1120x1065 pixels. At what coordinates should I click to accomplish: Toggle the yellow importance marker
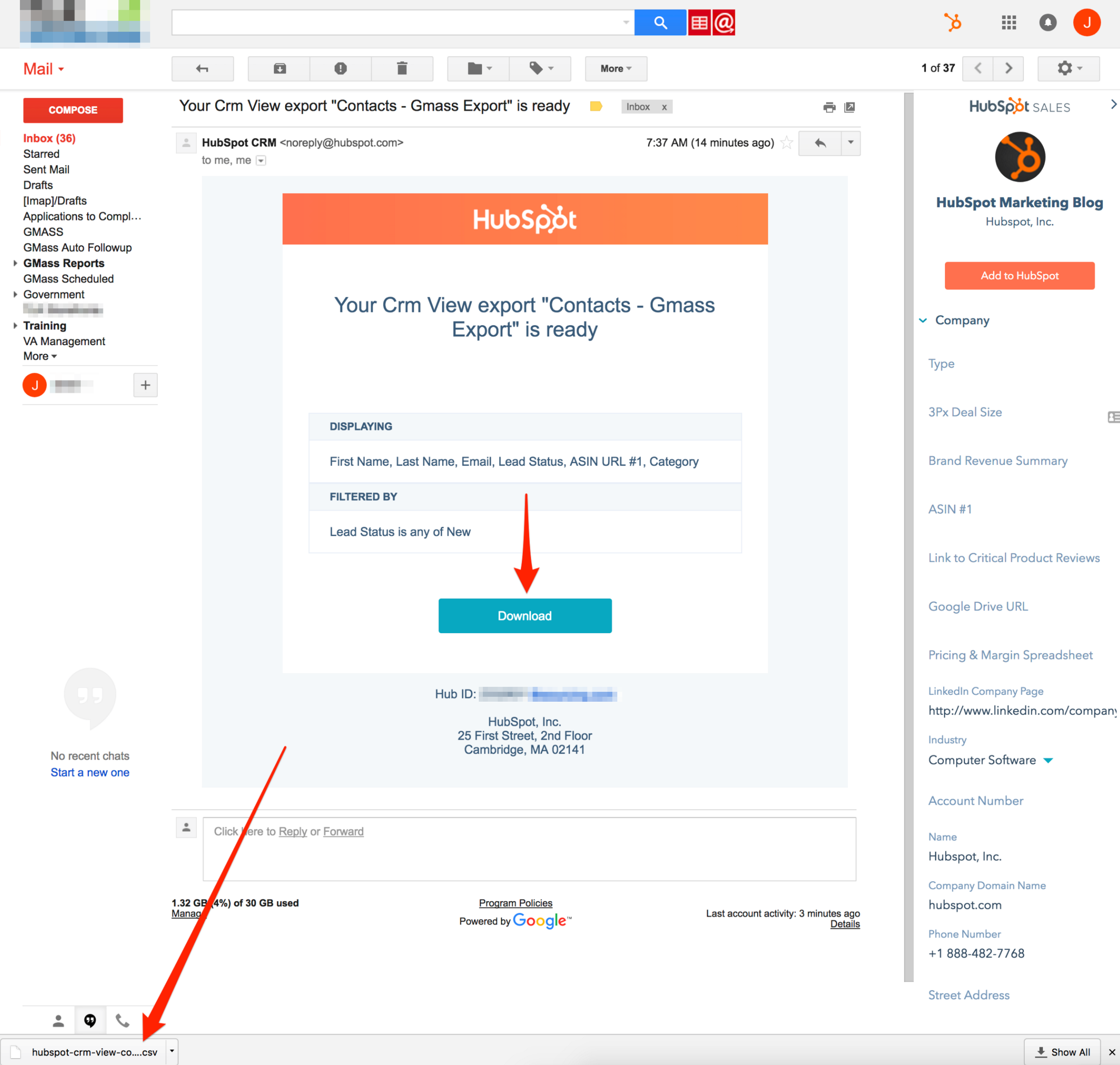tap(596, 106)
